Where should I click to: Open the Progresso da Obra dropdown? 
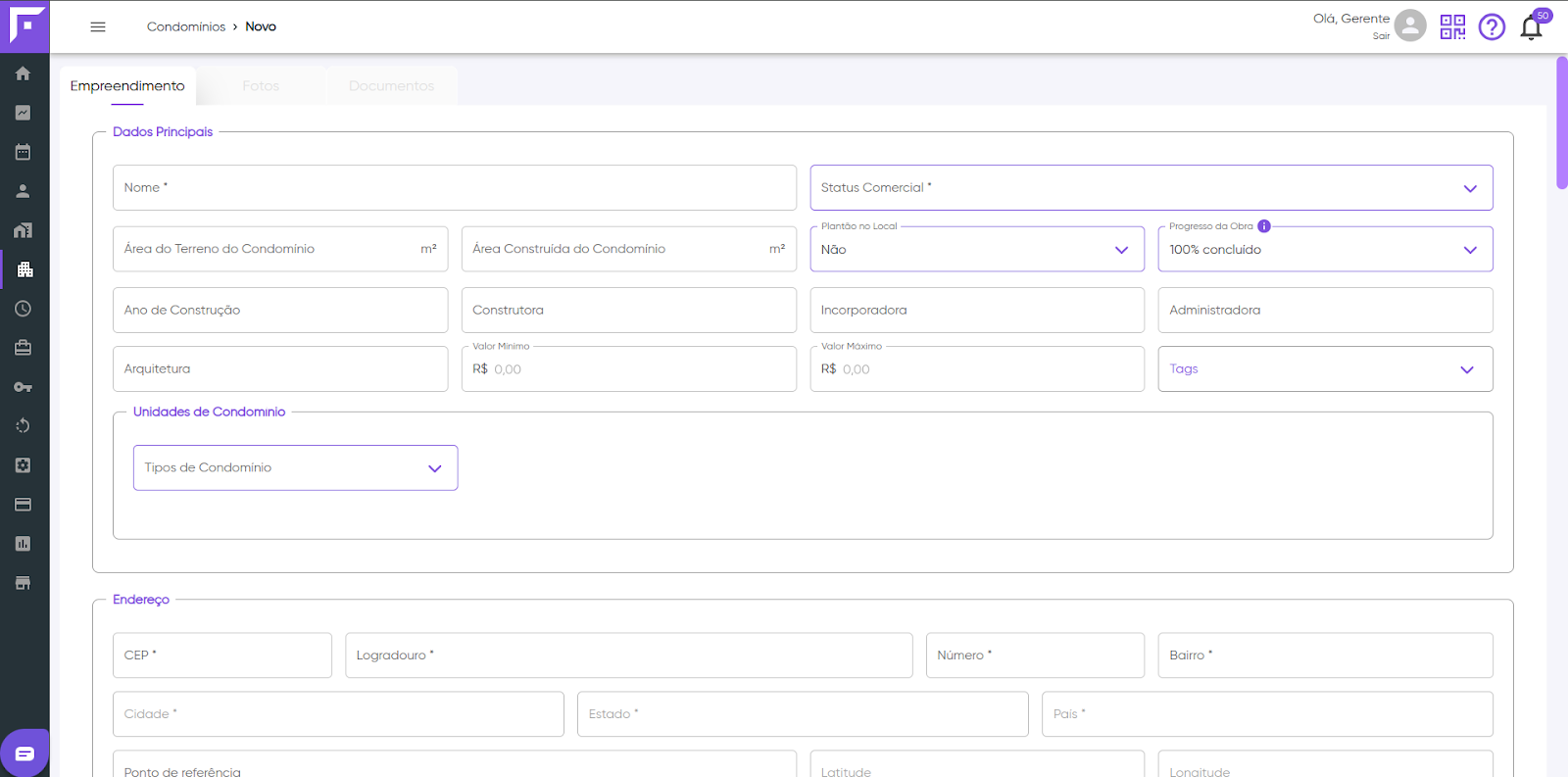pyautogui.click(x=1325, y=249)
